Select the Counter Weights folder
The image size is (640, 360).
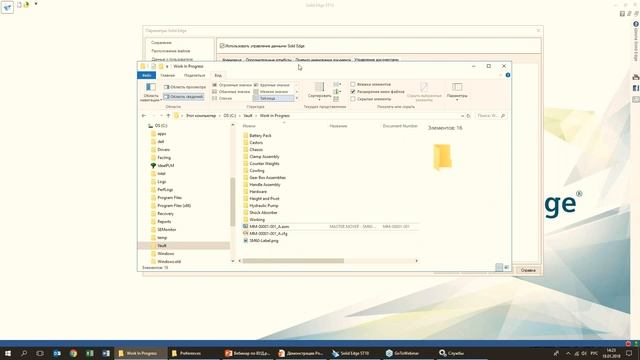pyautogui.click(x=264, y=164)
